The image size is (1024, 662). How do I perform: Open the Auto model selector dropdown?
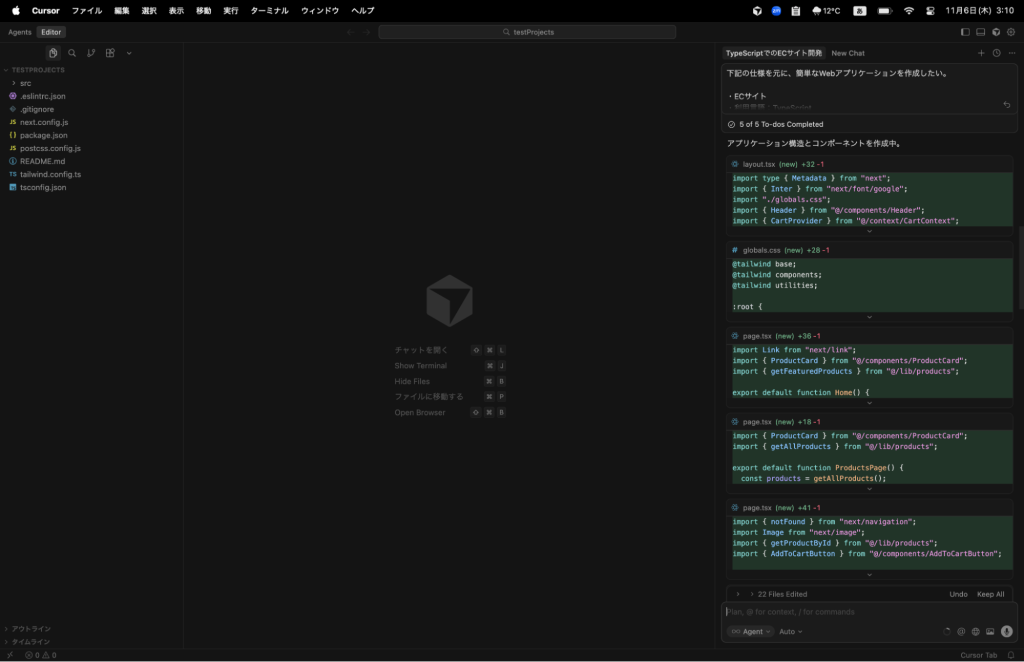790,631
